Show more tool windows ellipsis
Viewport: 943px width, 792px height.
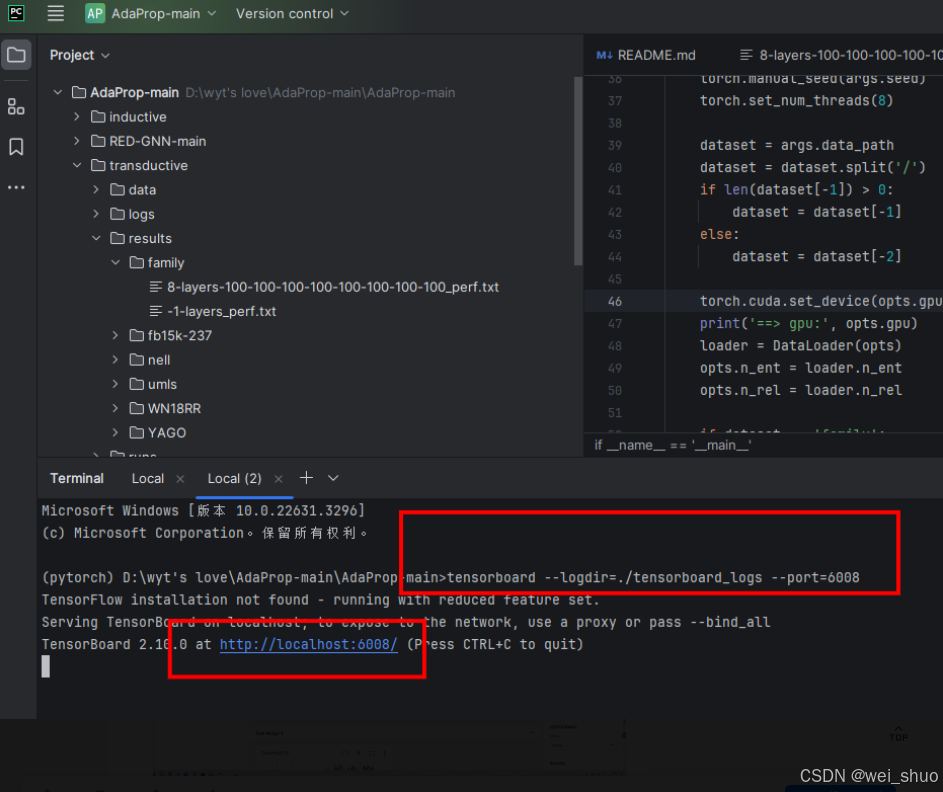click(16, 188)
